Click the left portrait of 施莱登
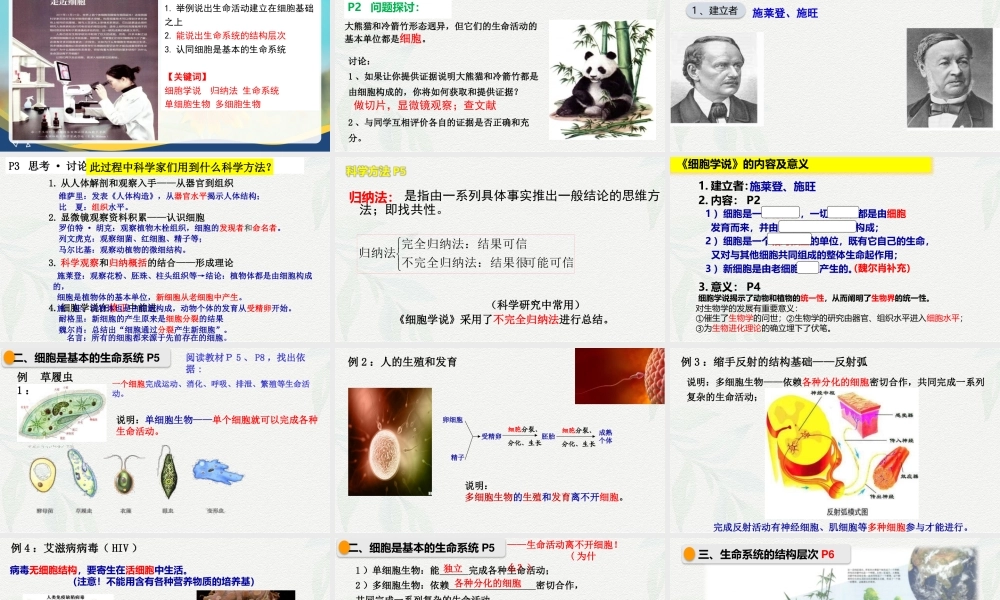The image size is (1000, 600). point(714,78)
